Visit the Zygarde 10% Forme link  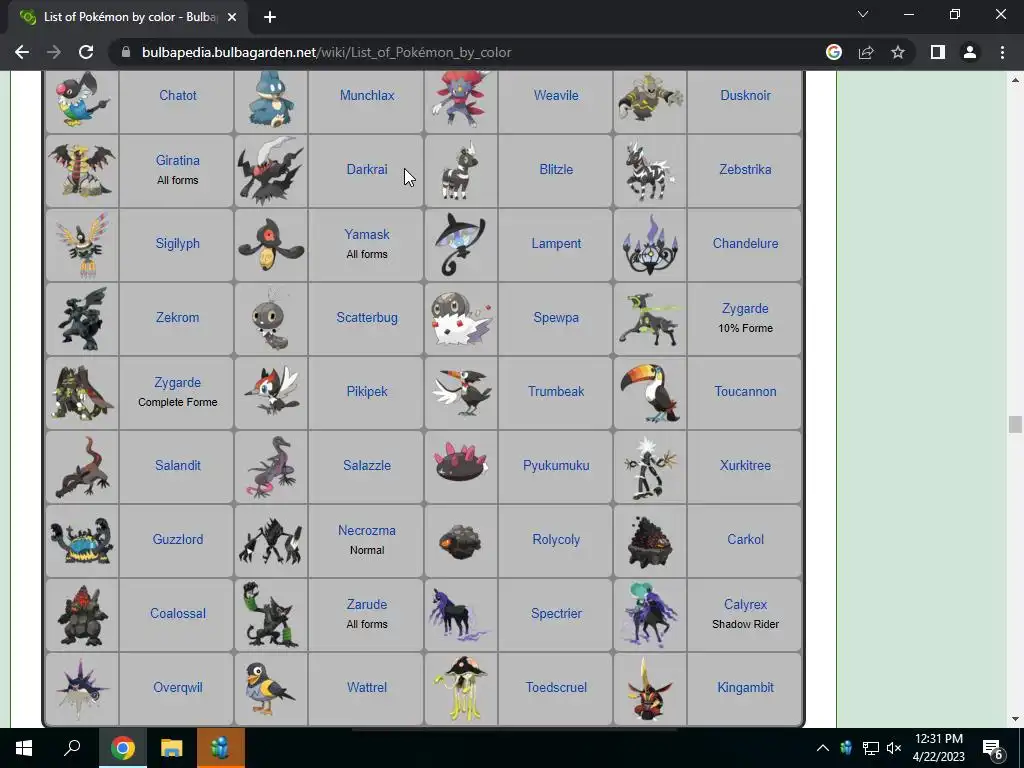745,309
